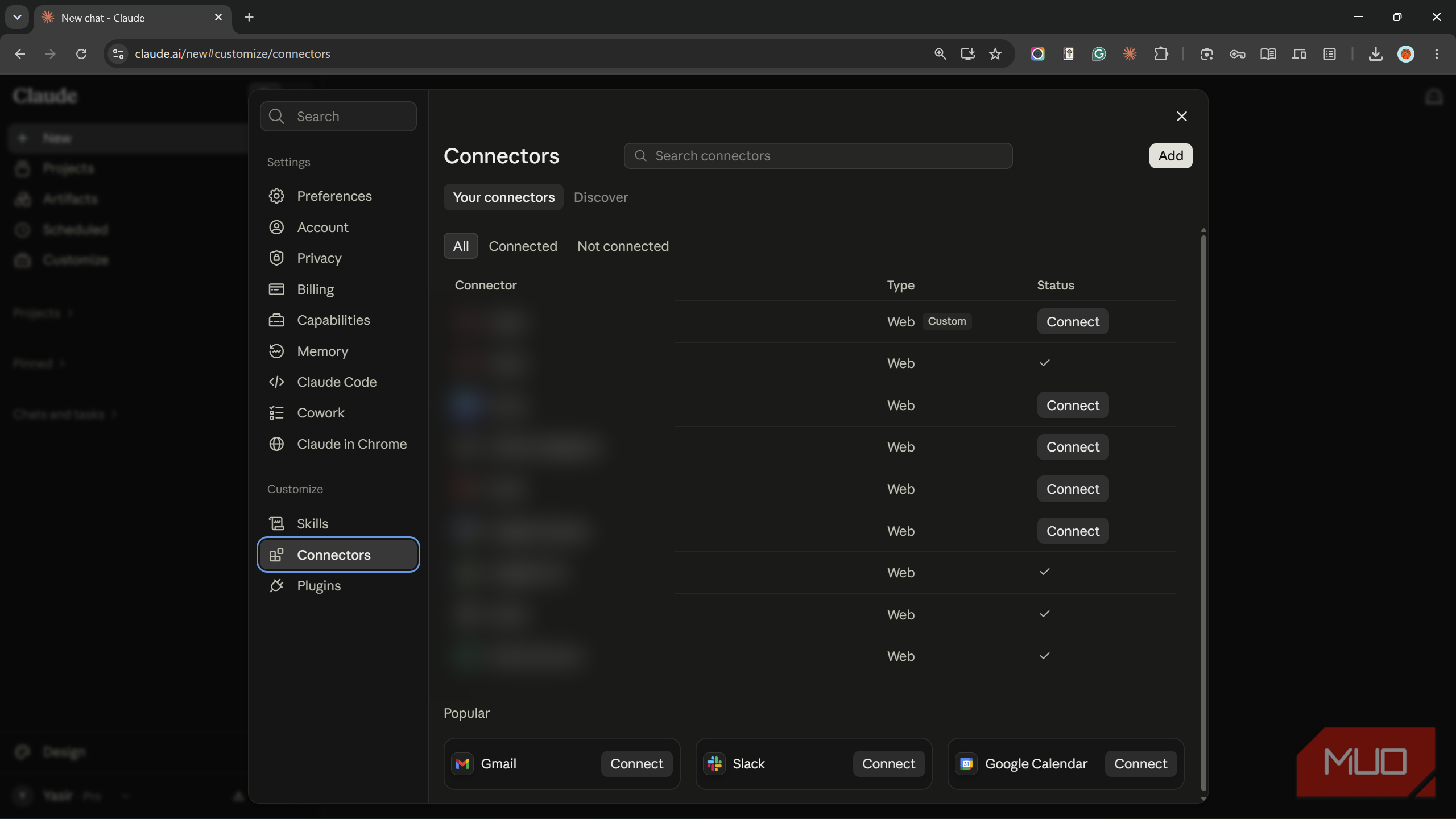
Task: Switch to Your connectors tab
Action: [x=503, y=197]
